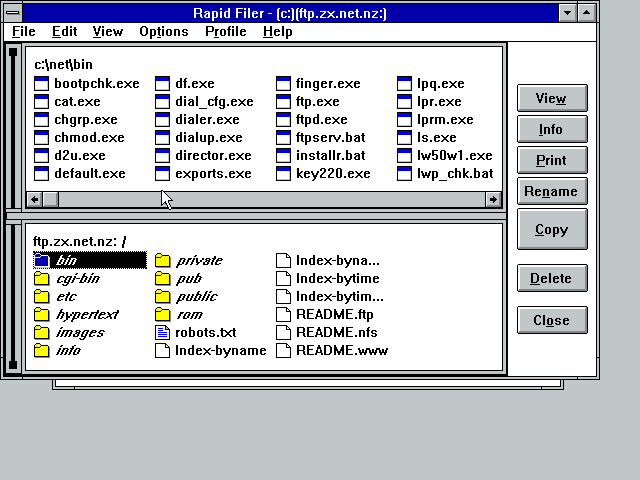Open the File menu
640x480 pixels.
24,31
